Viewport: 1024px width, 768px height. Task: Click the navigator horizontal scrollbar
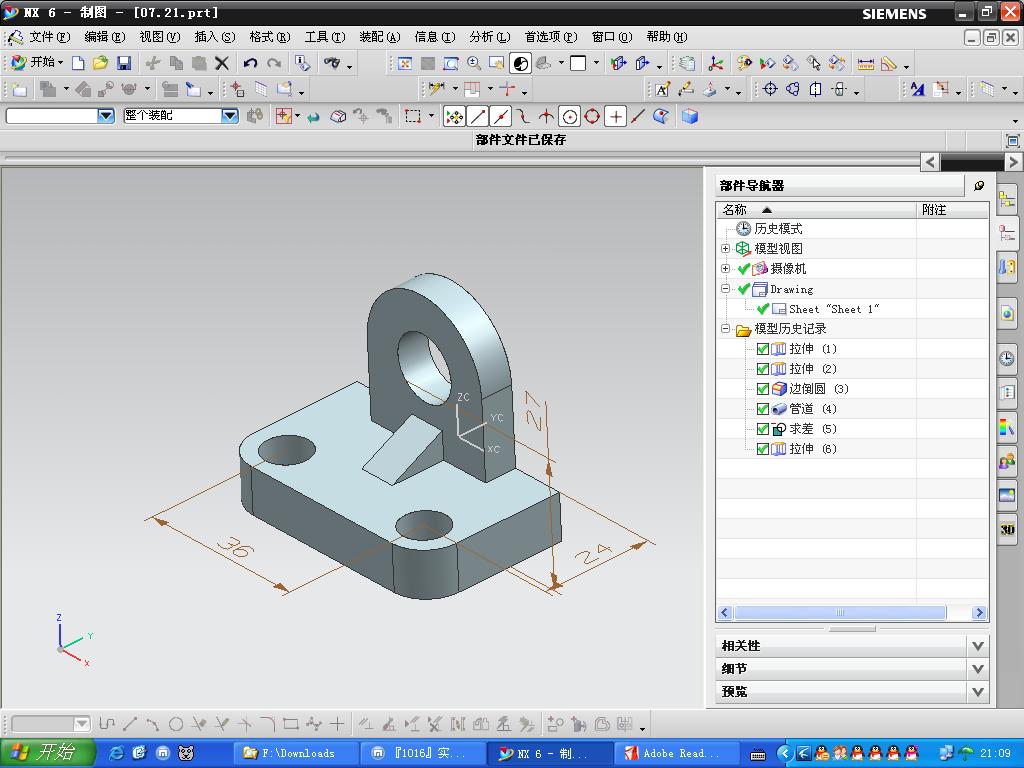point(838,613)
